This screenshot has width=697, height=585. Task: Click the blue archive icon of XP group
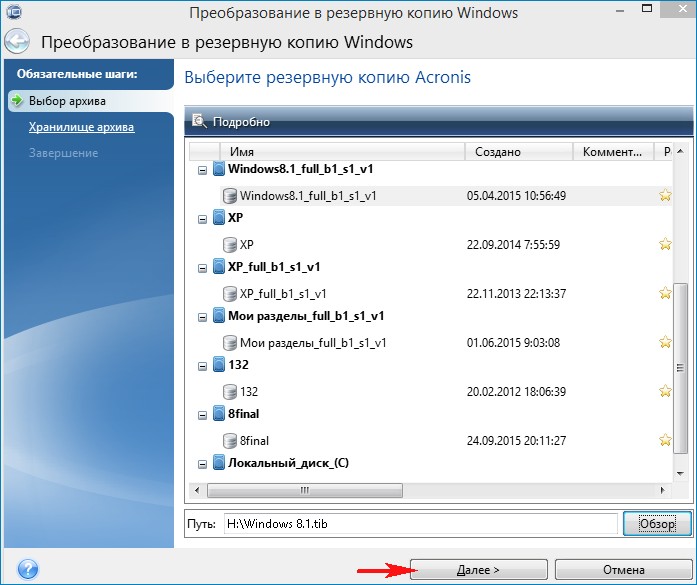218,218
